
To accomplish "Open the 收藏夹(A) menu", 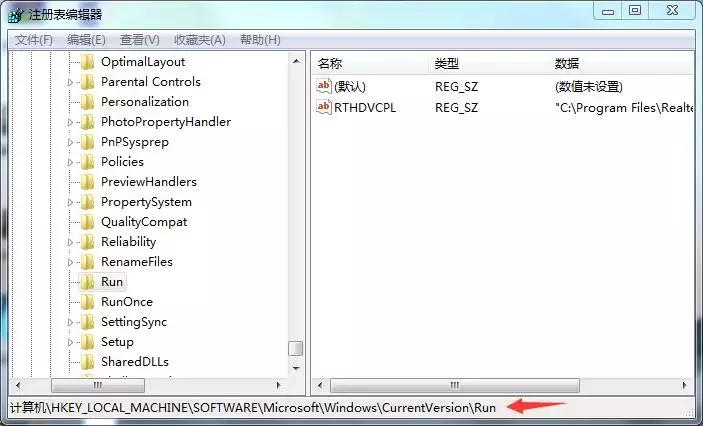I will [x=199, y=40].
